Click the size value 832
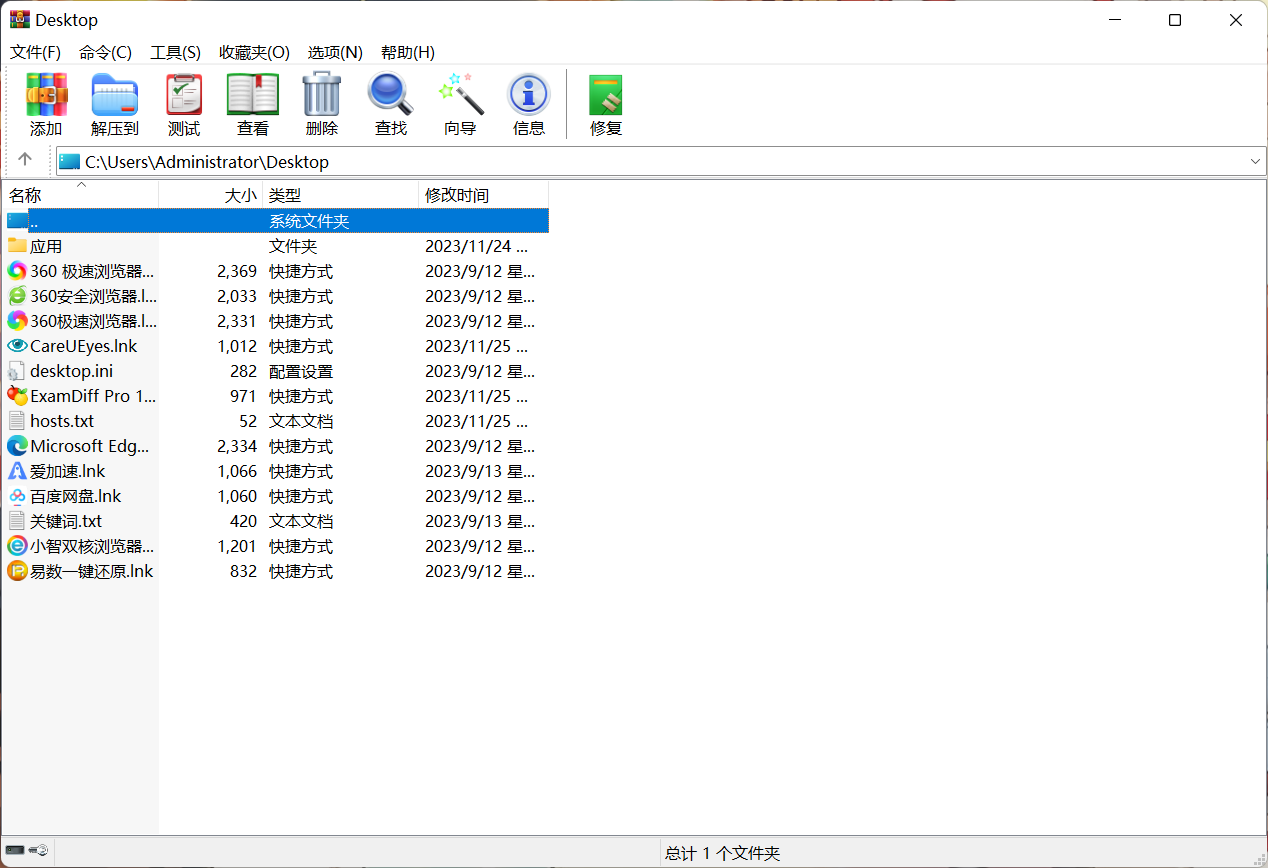The image size is (1268, 868). tap(243, 571)
